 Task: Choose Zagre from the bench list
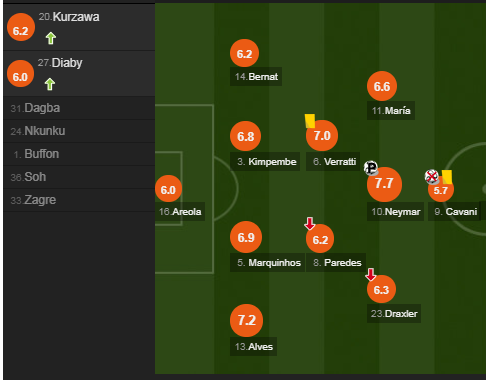pos(79,200)
